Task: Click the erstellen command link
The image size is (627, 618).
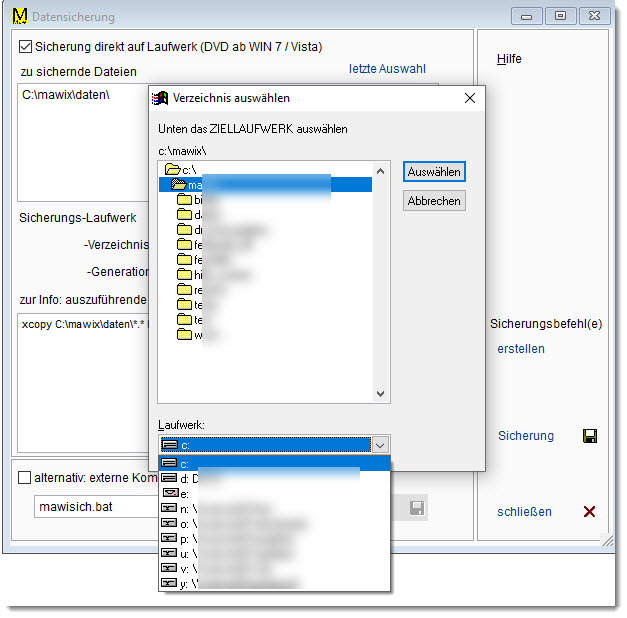Action: click(521, 349)
